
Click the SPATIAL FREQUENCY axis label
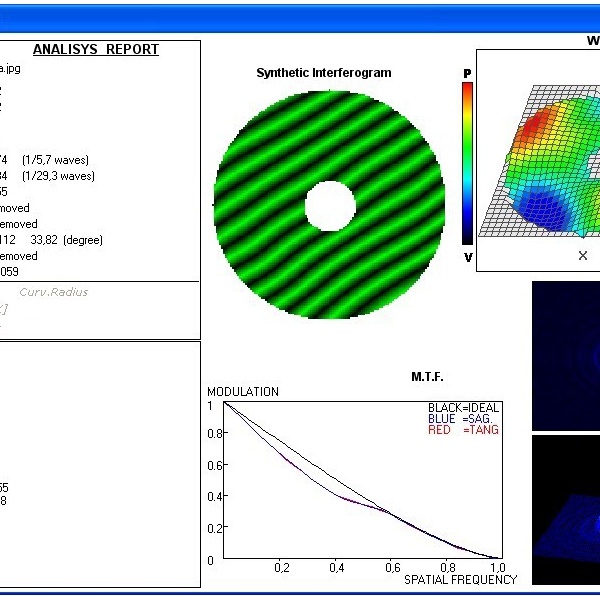(460, 580)
